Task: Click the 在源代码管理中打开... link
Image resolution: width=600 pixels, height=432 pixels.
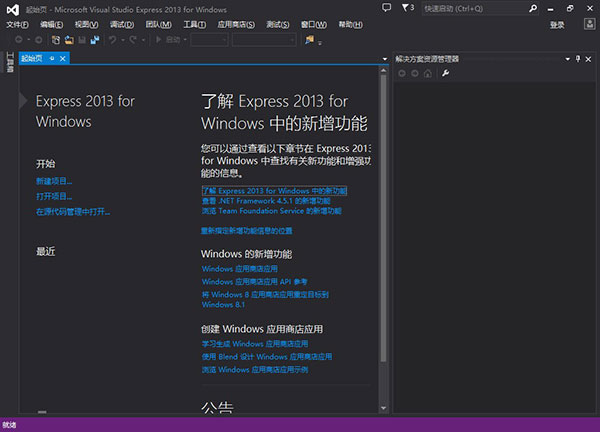Action: click(x=73, y=212)
